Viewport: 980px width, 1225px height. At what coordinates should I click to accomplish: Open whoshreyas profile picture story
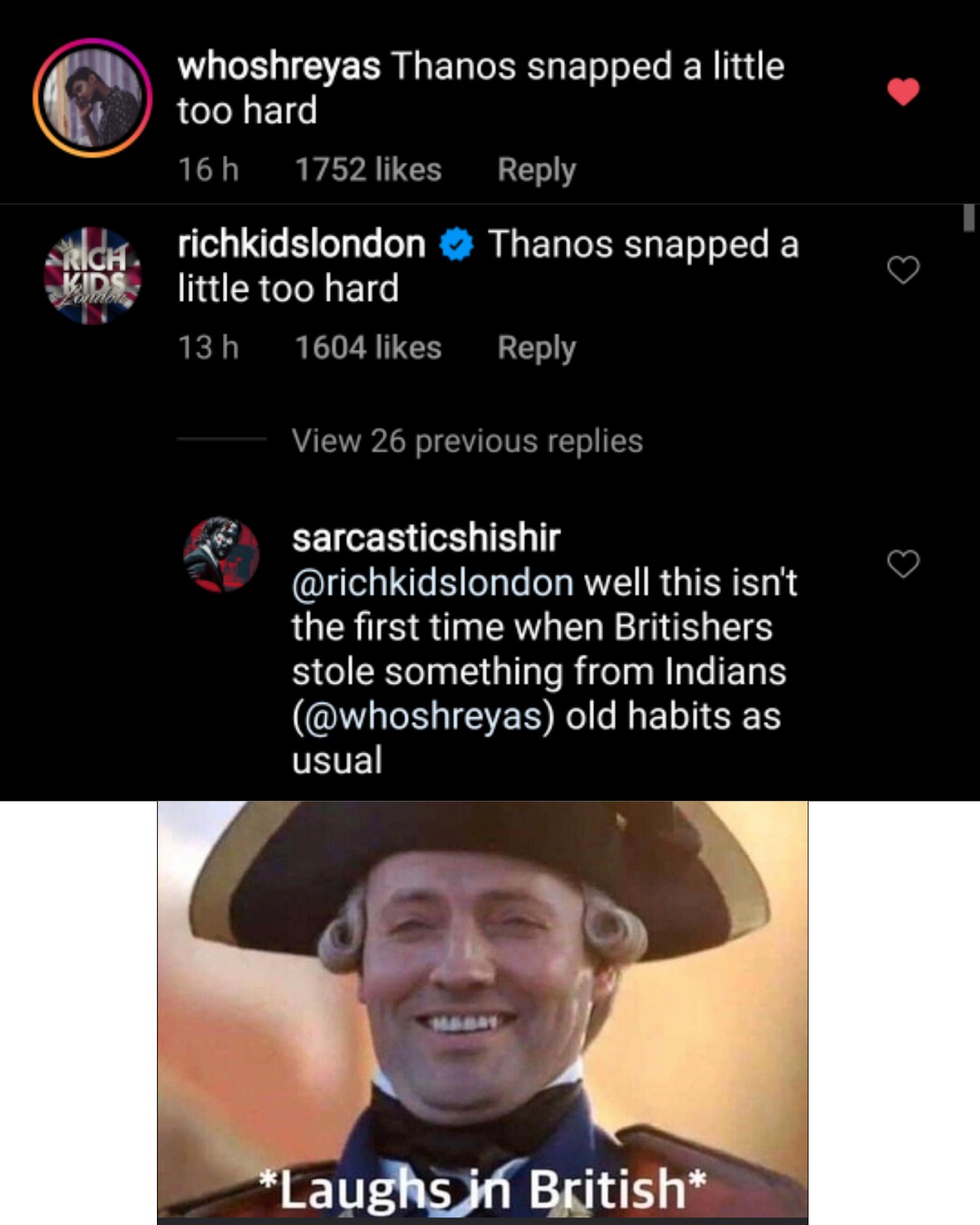(x=93, y=98)
